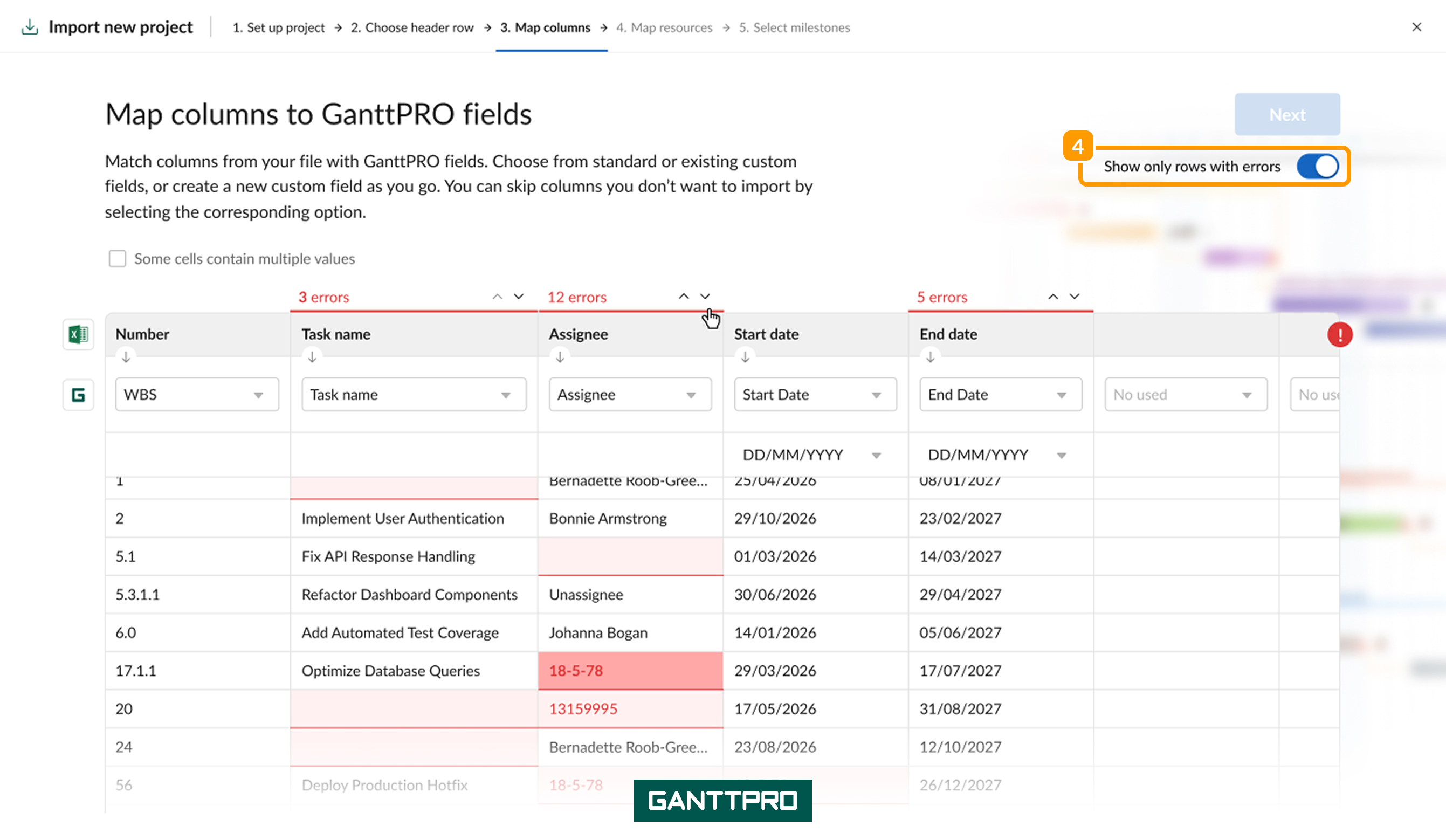The image size is (1446, 840).
Task: Go to step 5. Select milestones
Action: tap(794, 27)
